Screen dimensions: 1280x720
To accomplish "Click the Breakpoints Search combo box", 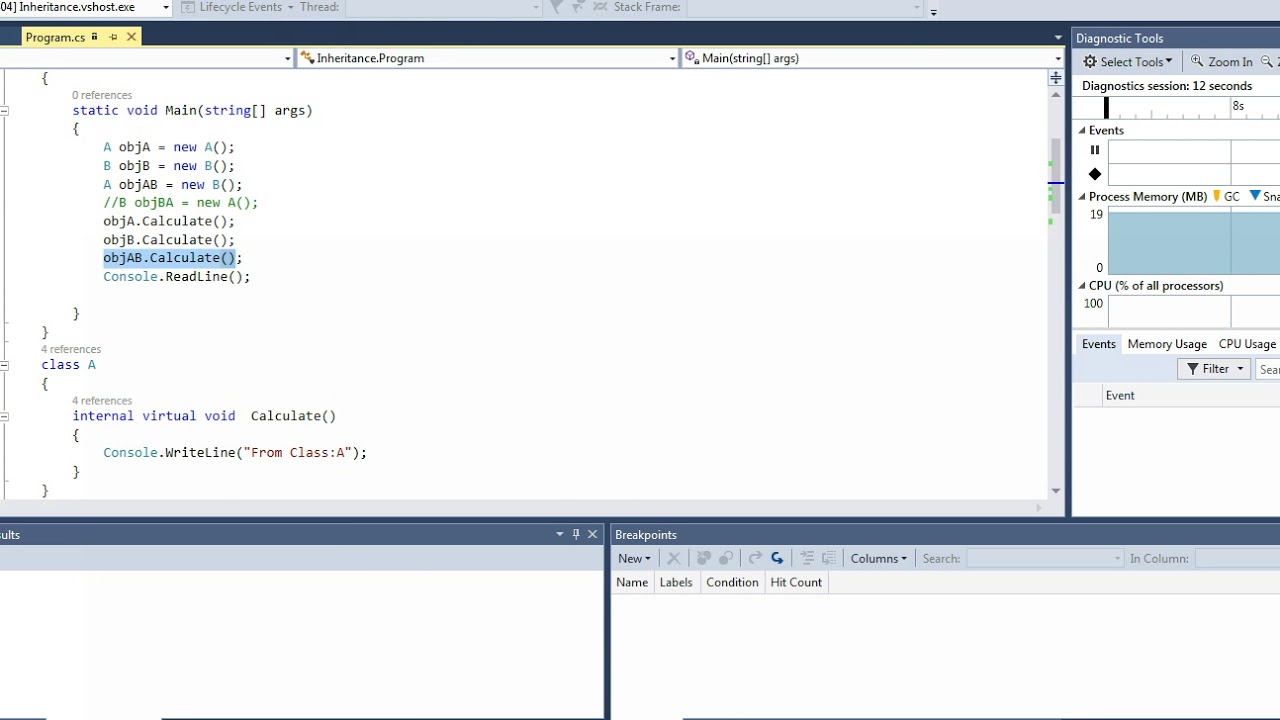I will (x=1045, y=559).
